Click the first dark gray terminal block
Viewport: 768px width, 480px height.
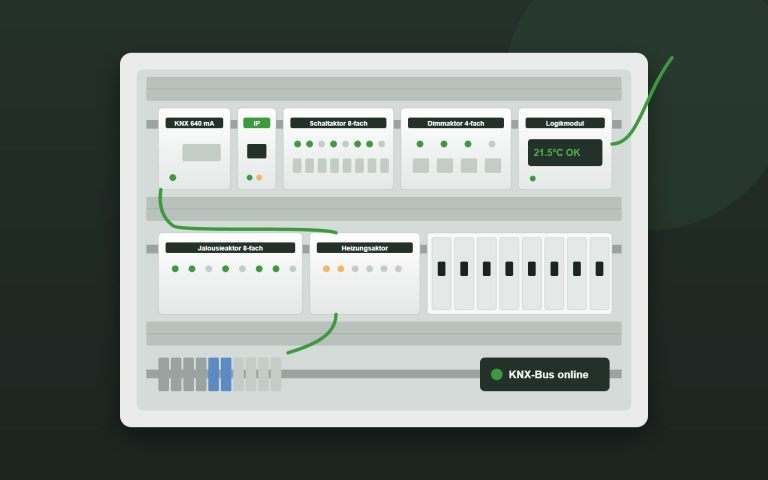point(164,374)
